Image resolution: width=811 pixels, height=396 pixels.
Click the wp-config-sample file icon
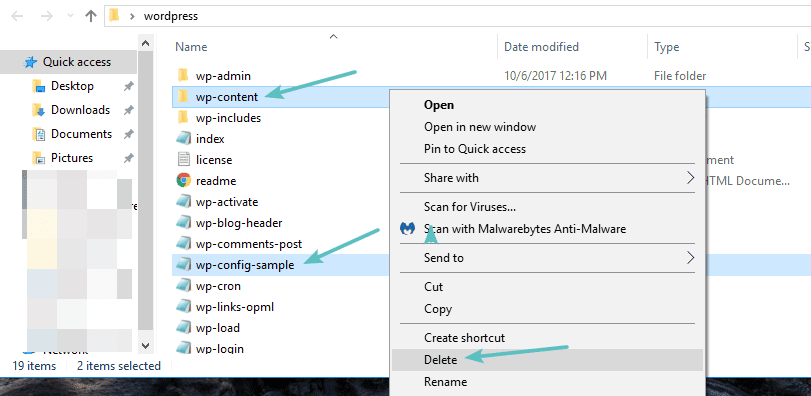click(184, 265)
